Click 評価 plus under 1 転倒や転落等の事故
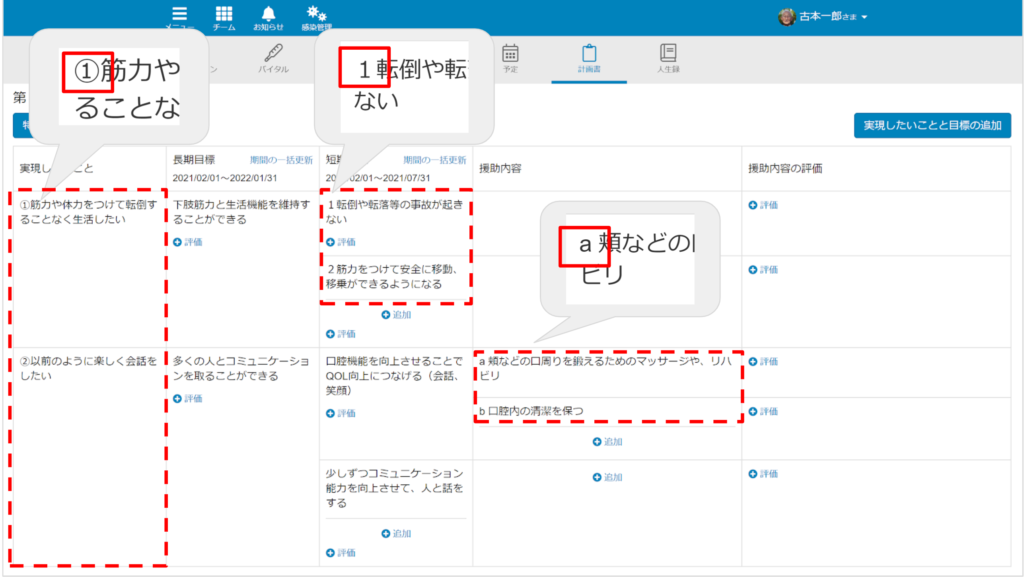The width and height of the screenshot is (1024, 577). tap(341, 242)
